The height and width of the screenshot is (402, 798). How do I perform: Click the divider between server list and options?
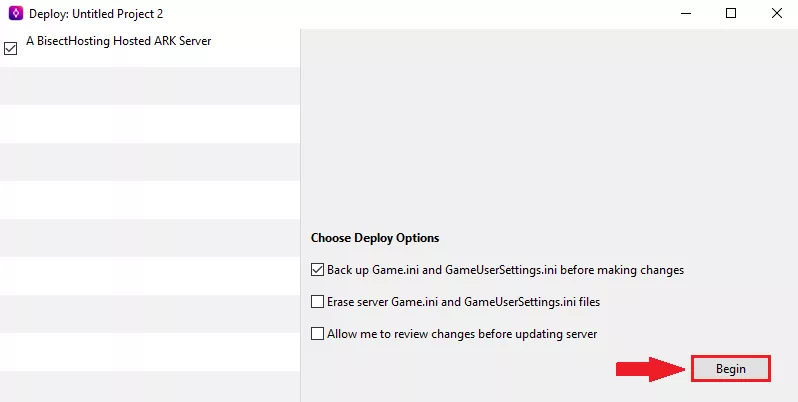[300, 200]
